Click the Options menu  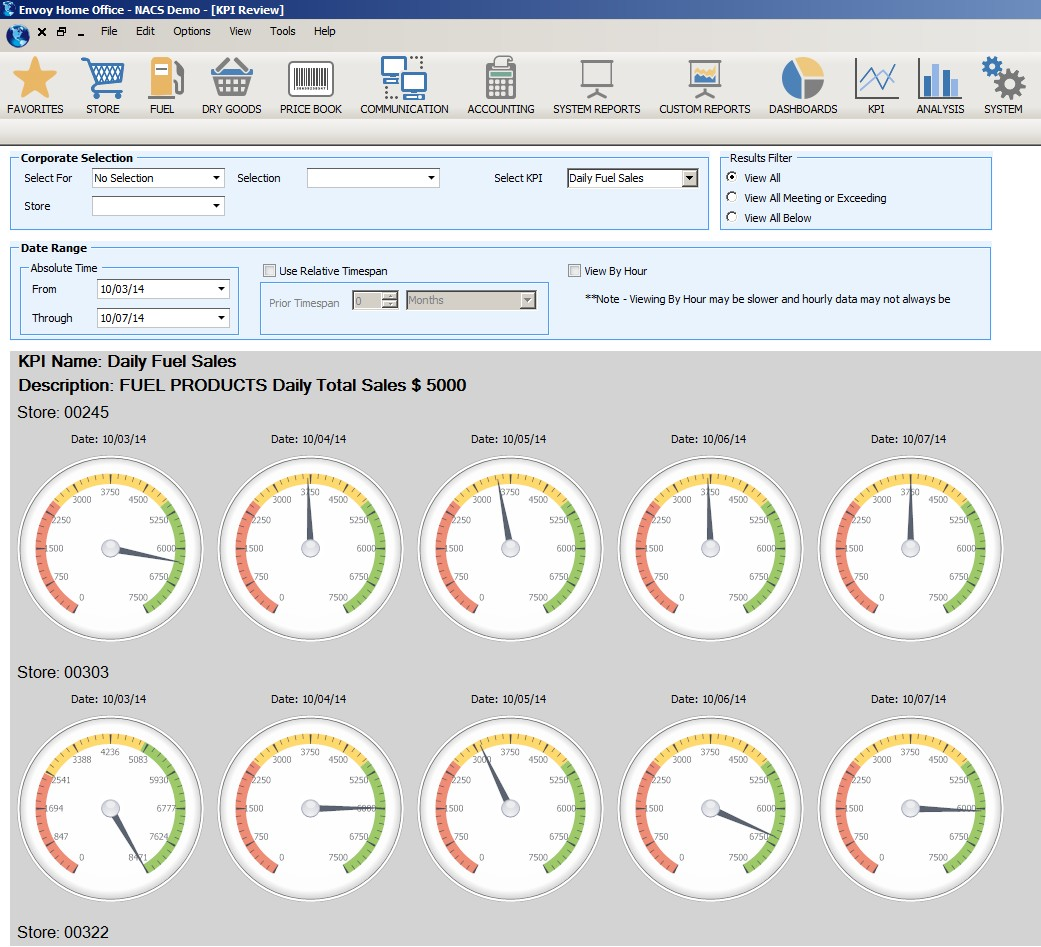191,31
